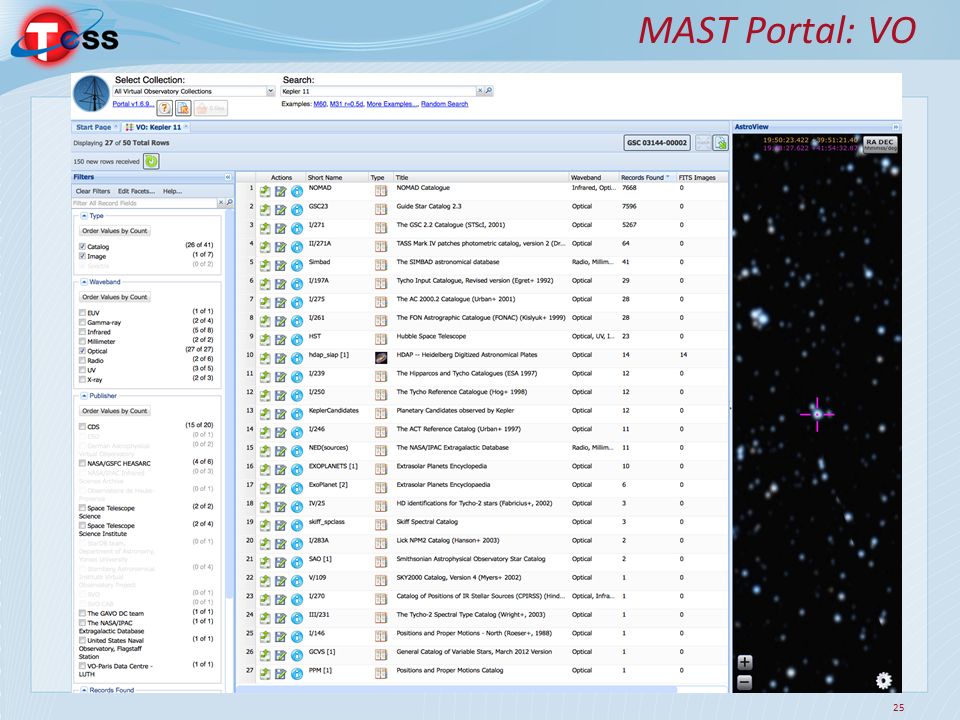Open the Portal v1.6.9 link

(133, 104)
